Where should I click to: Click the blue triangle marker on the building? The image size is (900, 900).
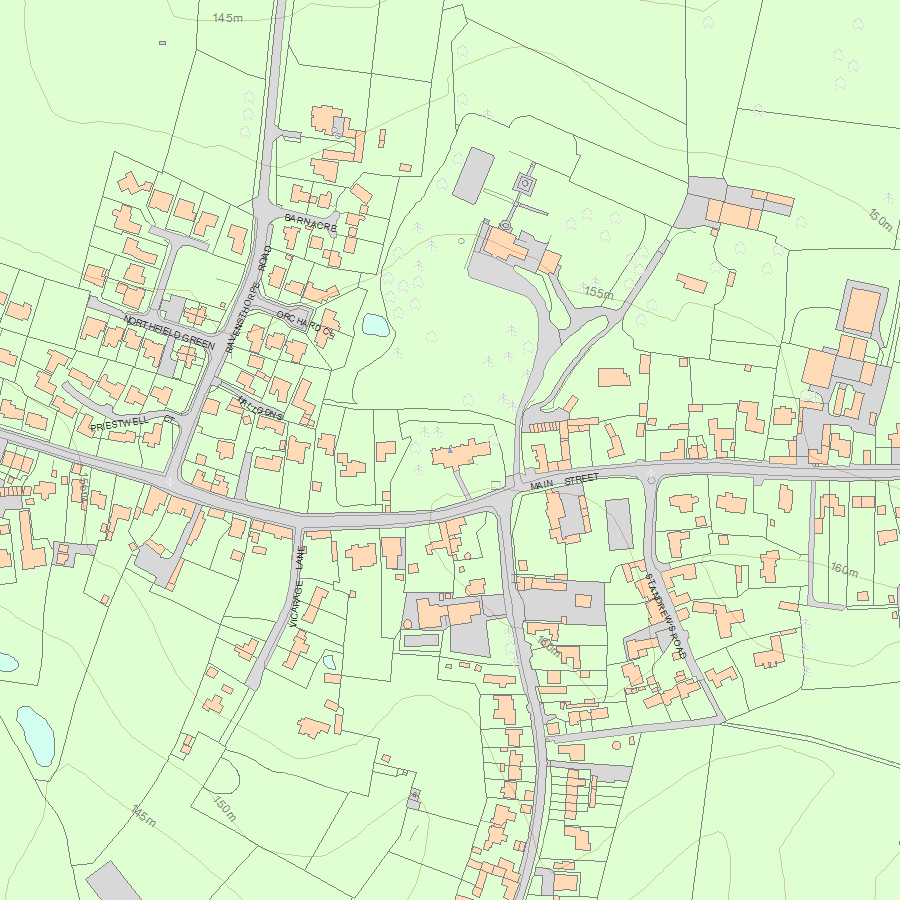(451, 451)
